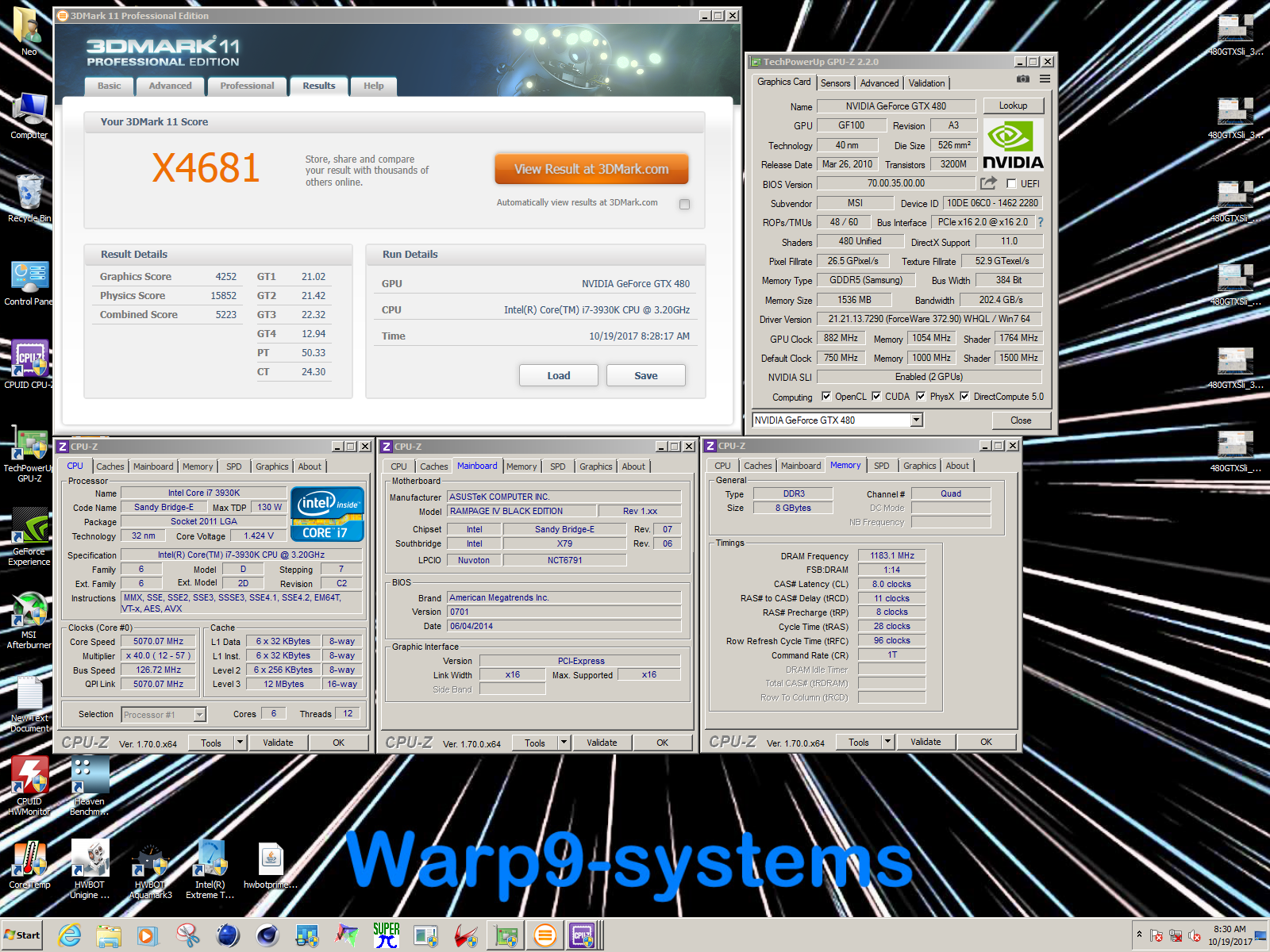
Task: Click the taskbar clock showing 8:30 AM
Action: [x=1230, y=935]
